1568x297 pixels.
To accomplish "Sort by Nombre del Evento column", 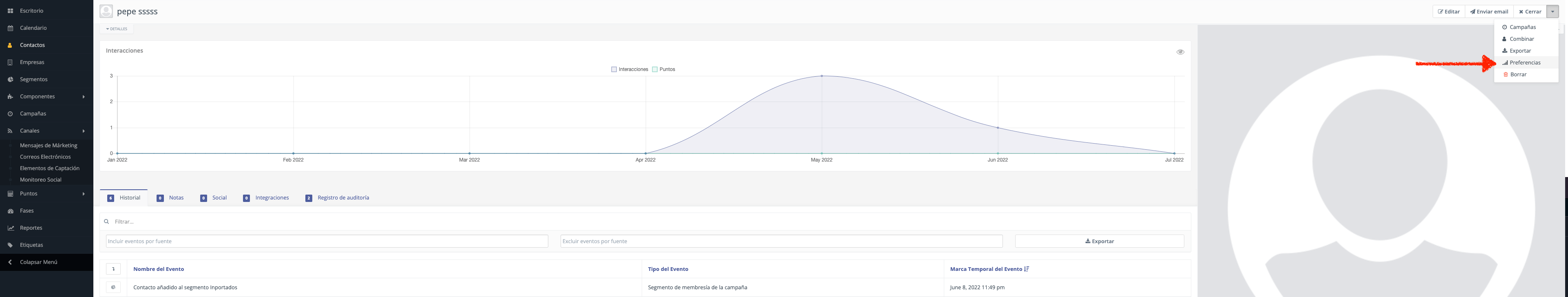I will click(x=158, y=269).
